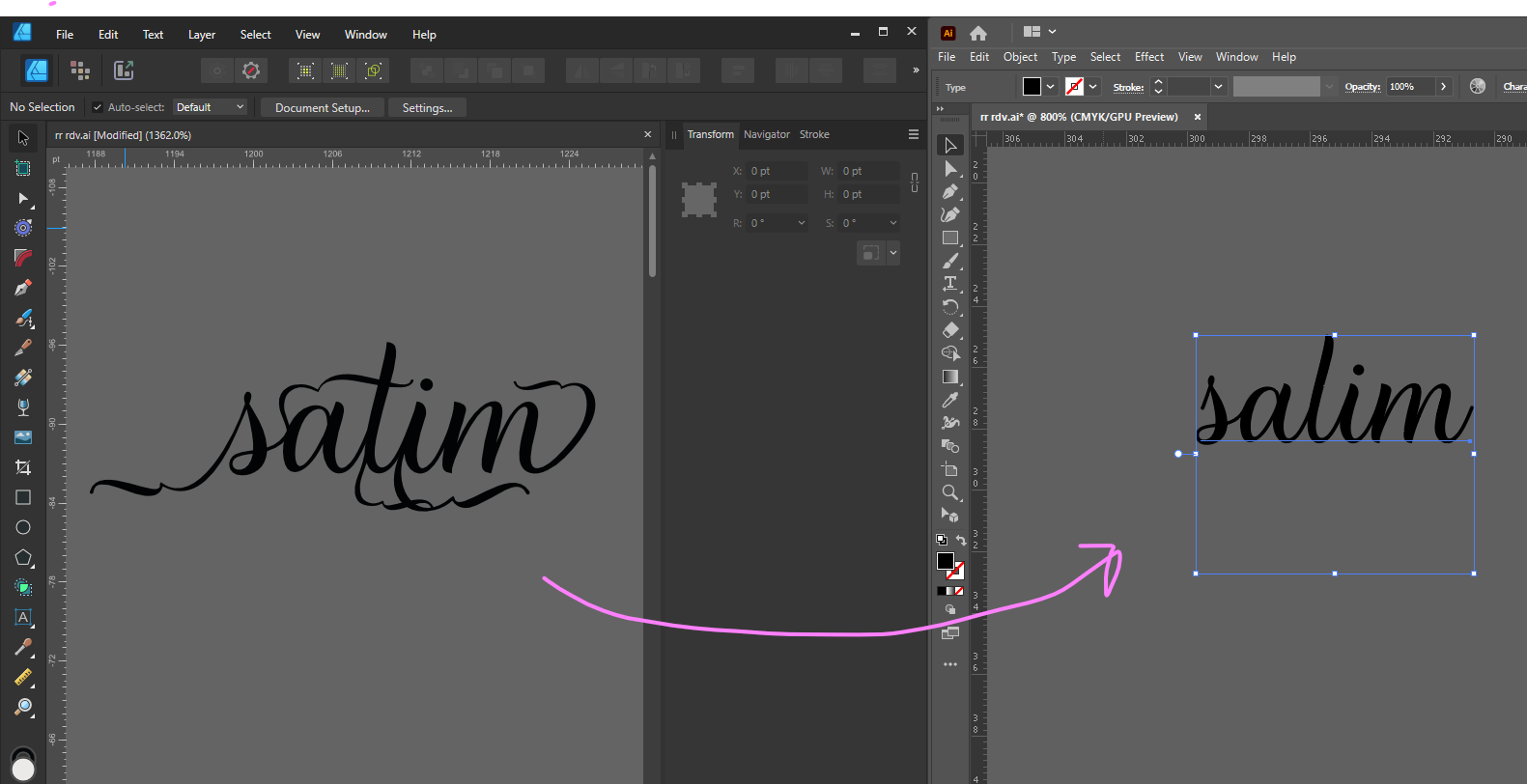Image resolution: width=1527 pixels, height=784 pixels.
Task: Open the Text menu in Affinity Designer
Action: (154, 35)
